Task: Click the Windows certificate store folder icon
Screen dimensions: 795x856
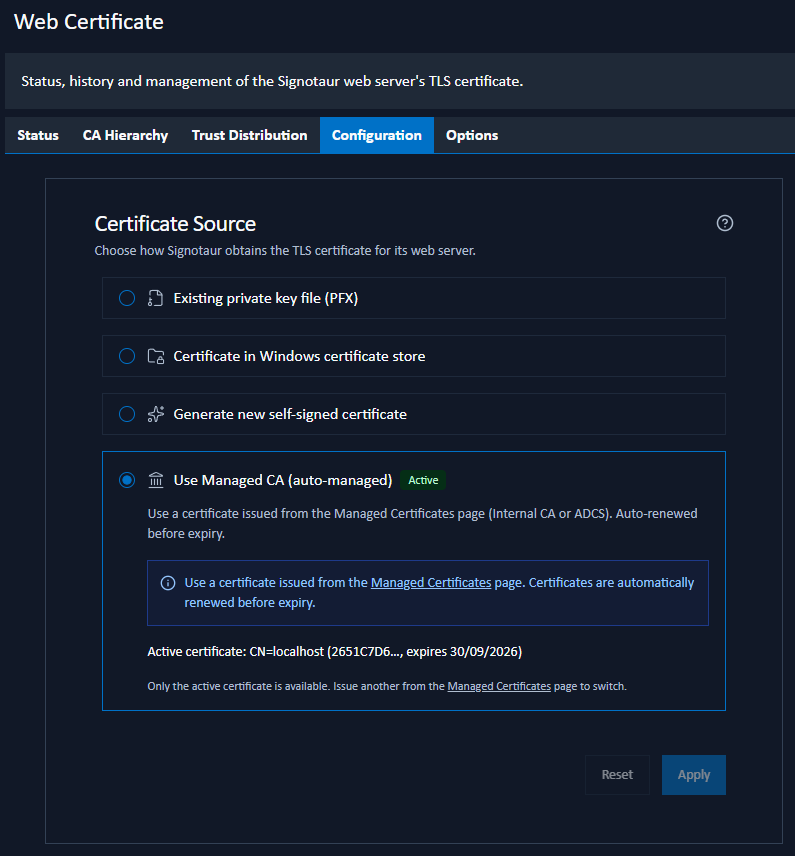Action: point(156,356)
